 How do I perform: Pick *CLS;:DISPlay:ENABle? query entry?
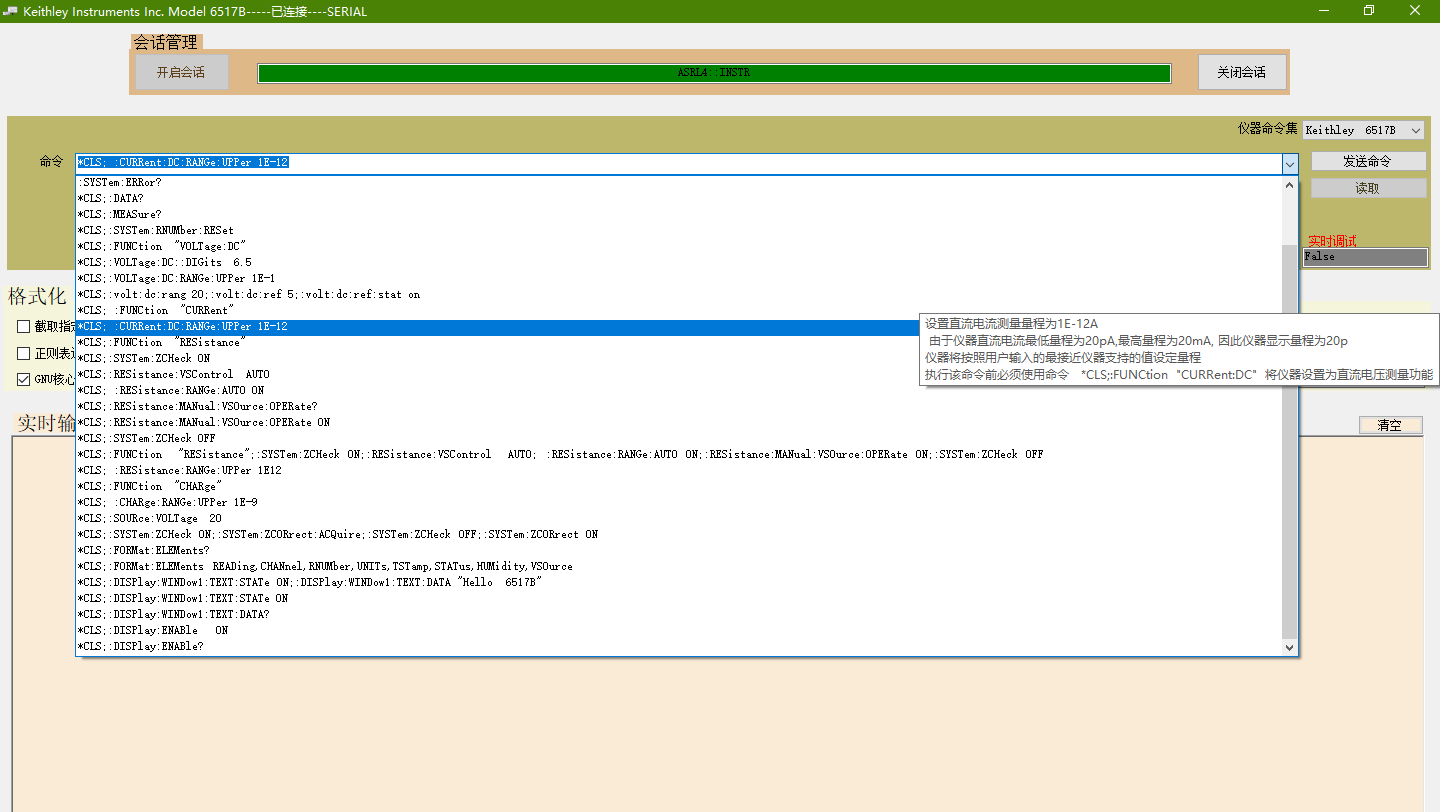pos(679,646)
